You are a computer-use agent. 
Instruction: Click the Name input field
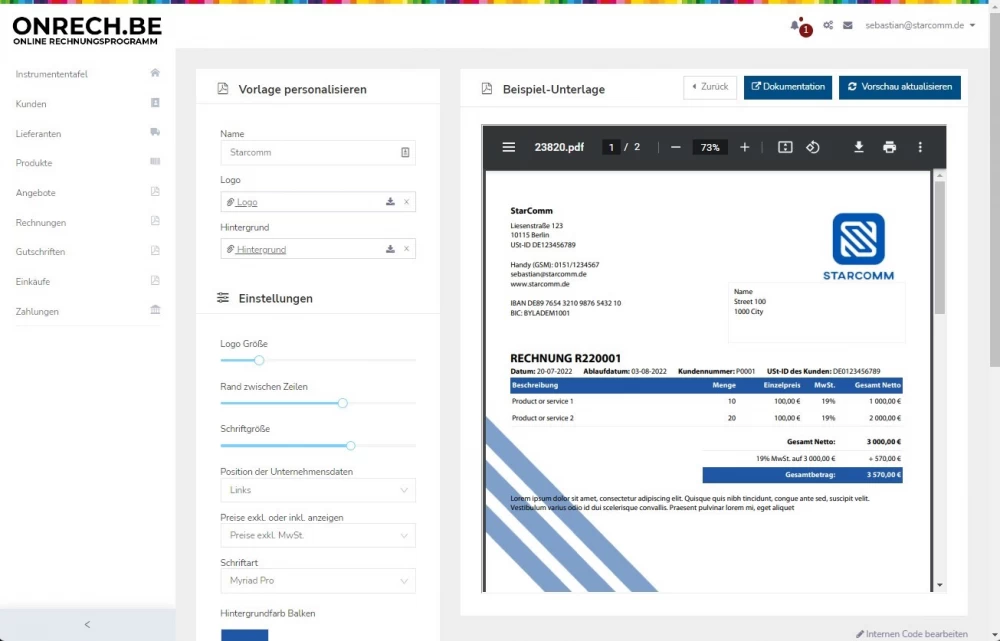[x=310, y=152]
